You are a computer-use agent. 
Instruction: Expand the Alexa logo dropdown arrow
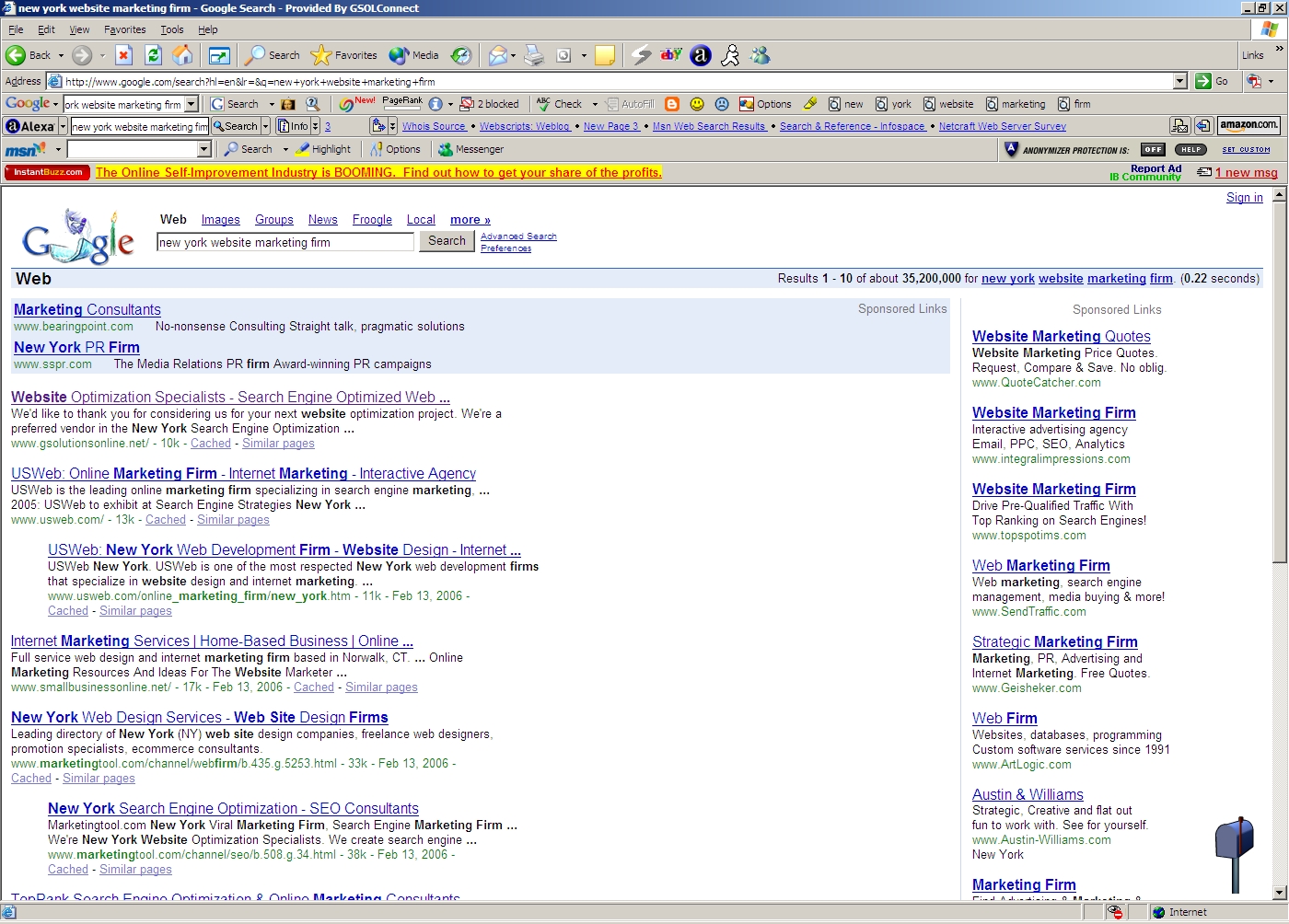[63, 126]
